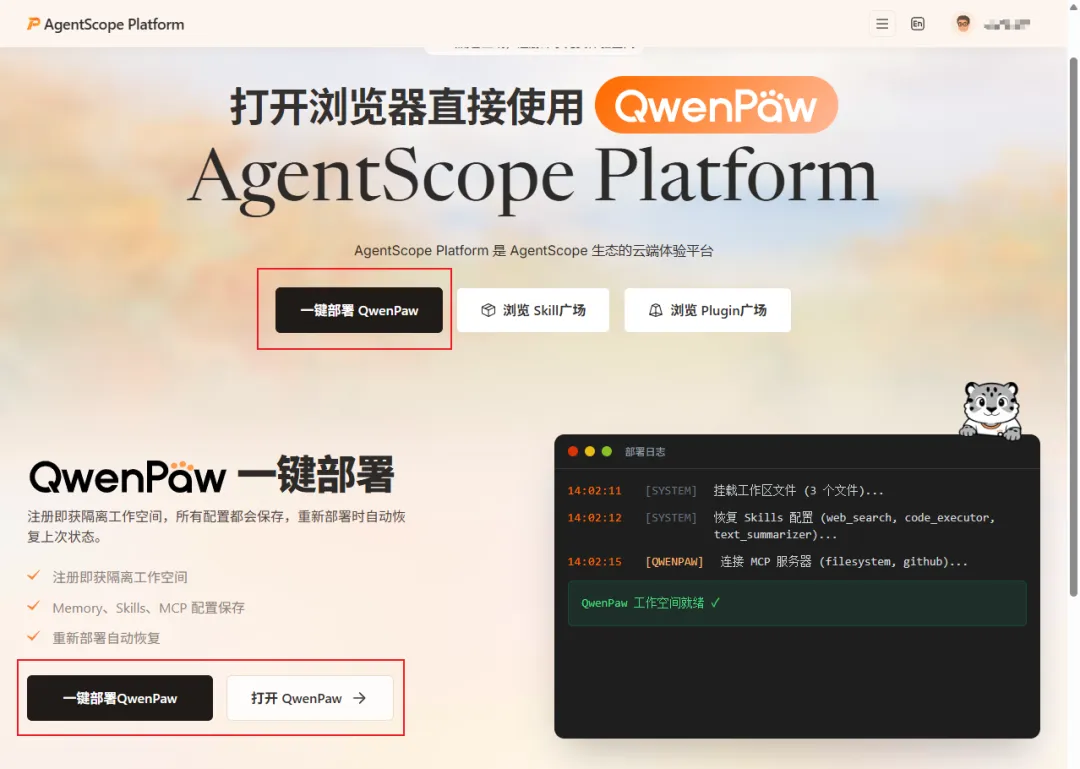
Task: Open the hamburger menu icon
Action: [882, 24]
